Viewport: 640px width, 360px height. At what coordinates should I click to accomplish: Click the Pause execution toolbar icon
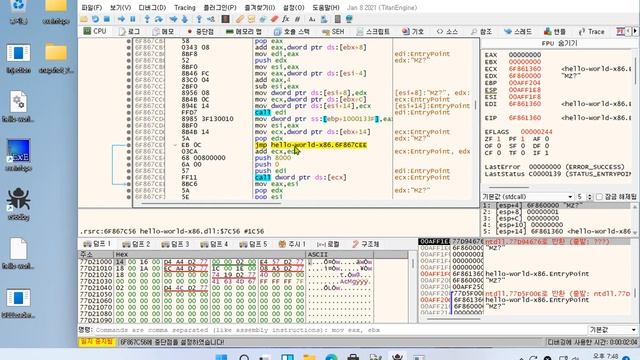click(133, 19)
